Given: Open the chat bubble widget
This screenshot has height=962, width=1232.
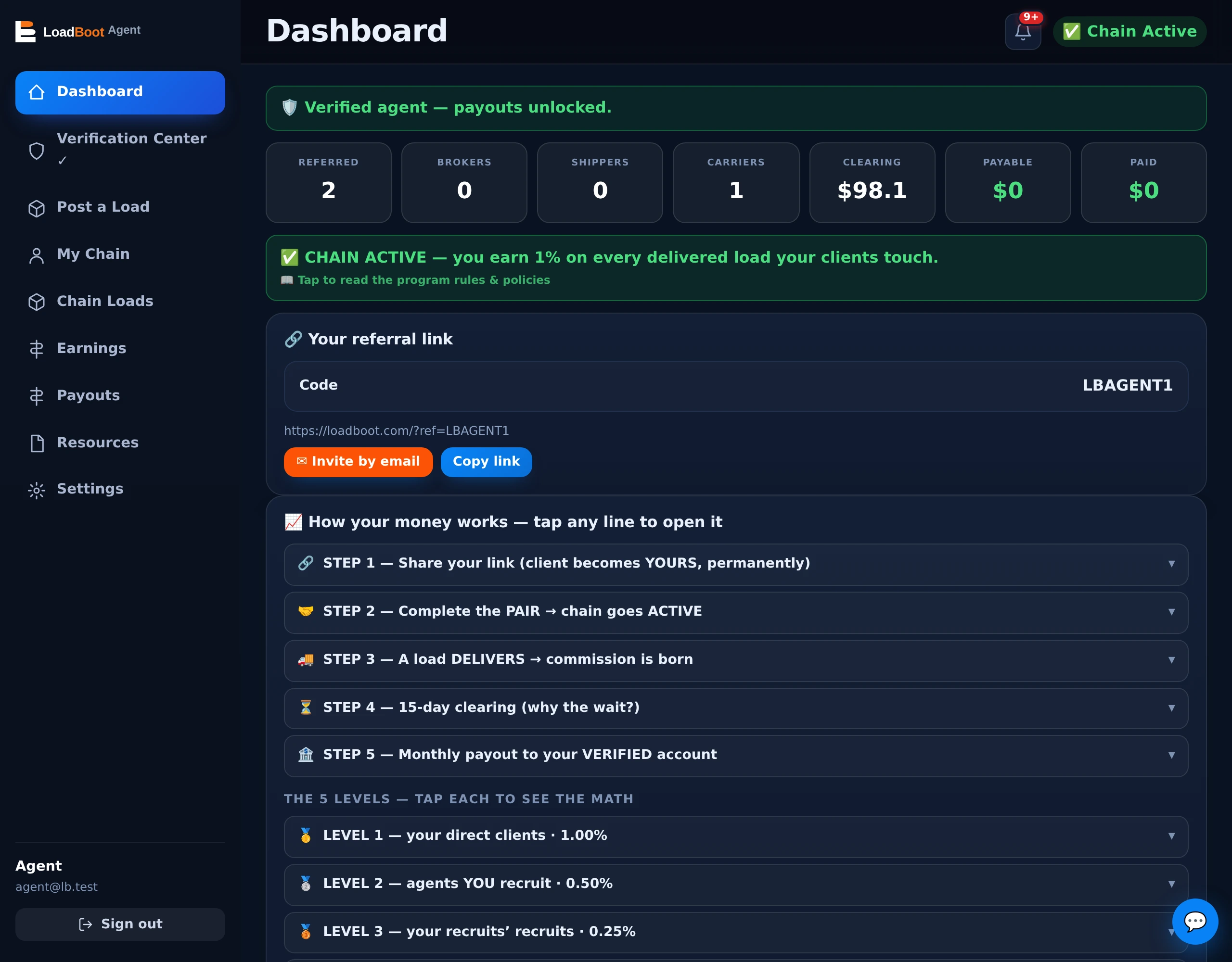Looking at the screenshot, I should tap(1195, 922).
